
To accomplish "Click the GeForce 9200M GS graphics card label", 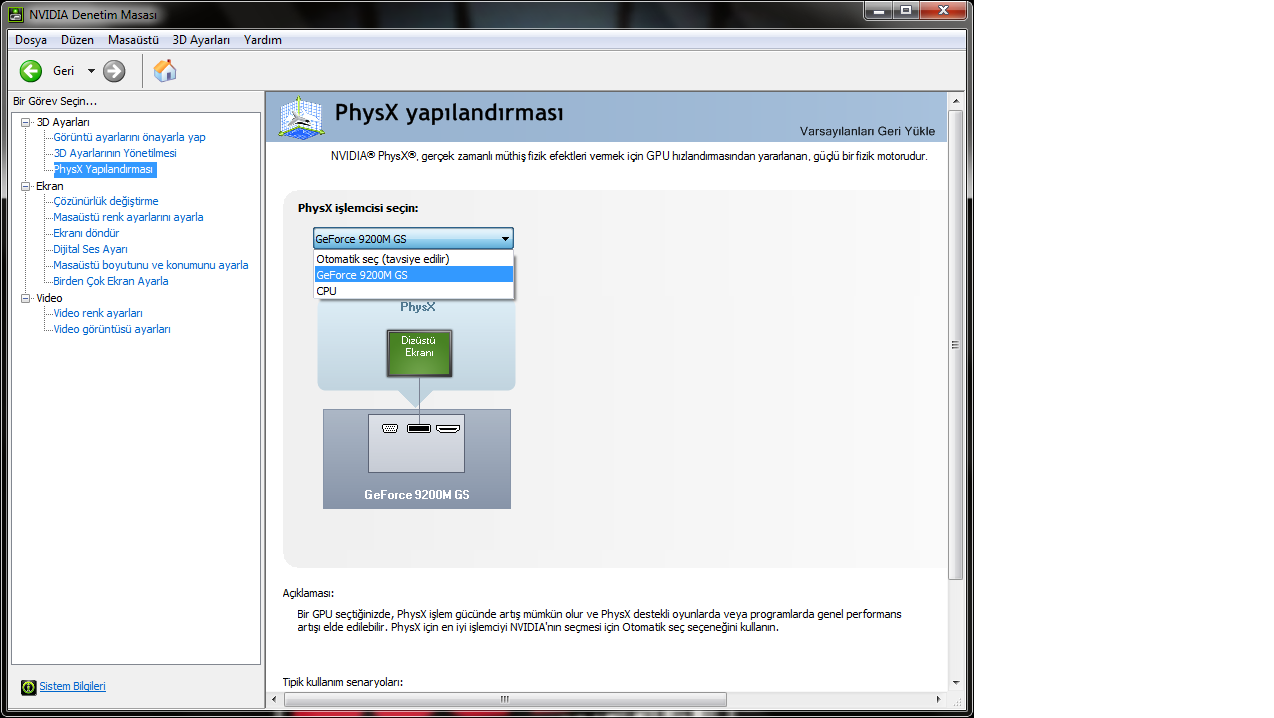I will pyautogui.click(x=417, y=495).
